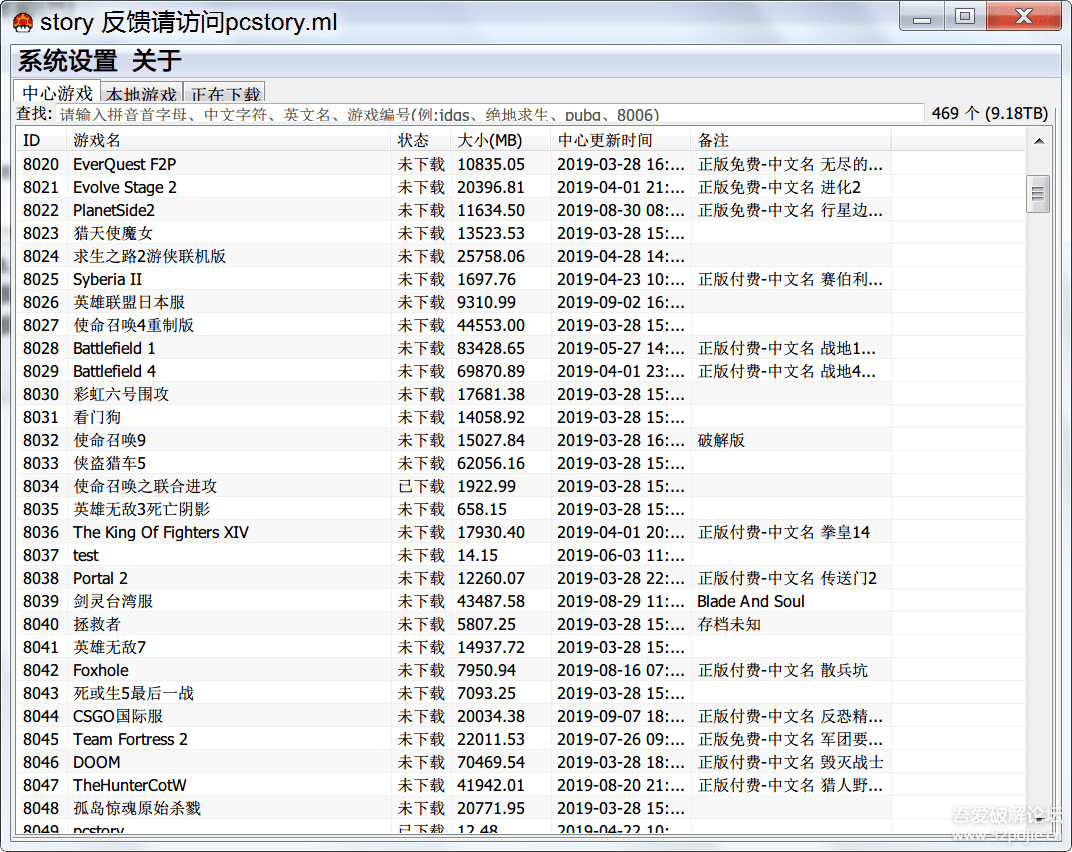Maximize the story window

click(x=964, y=17)
